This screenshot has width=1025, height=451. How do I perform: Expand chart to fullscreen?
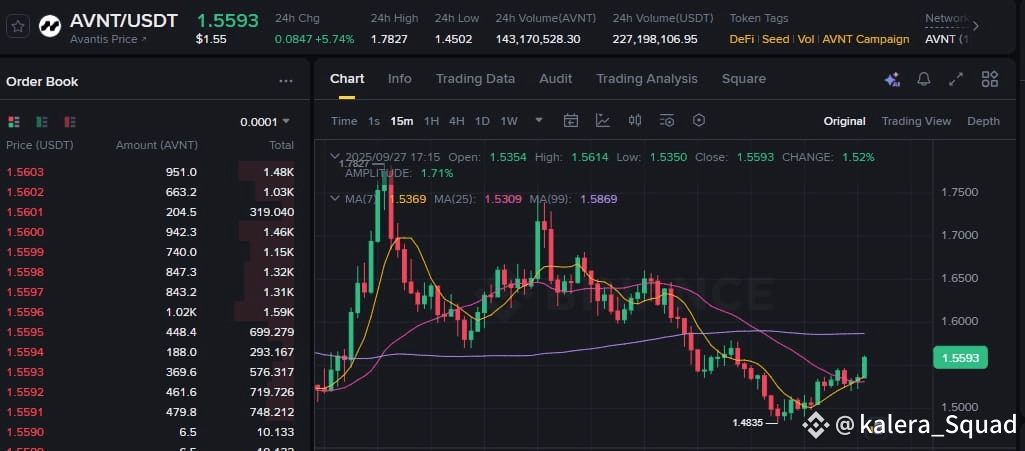coord(956,79)
